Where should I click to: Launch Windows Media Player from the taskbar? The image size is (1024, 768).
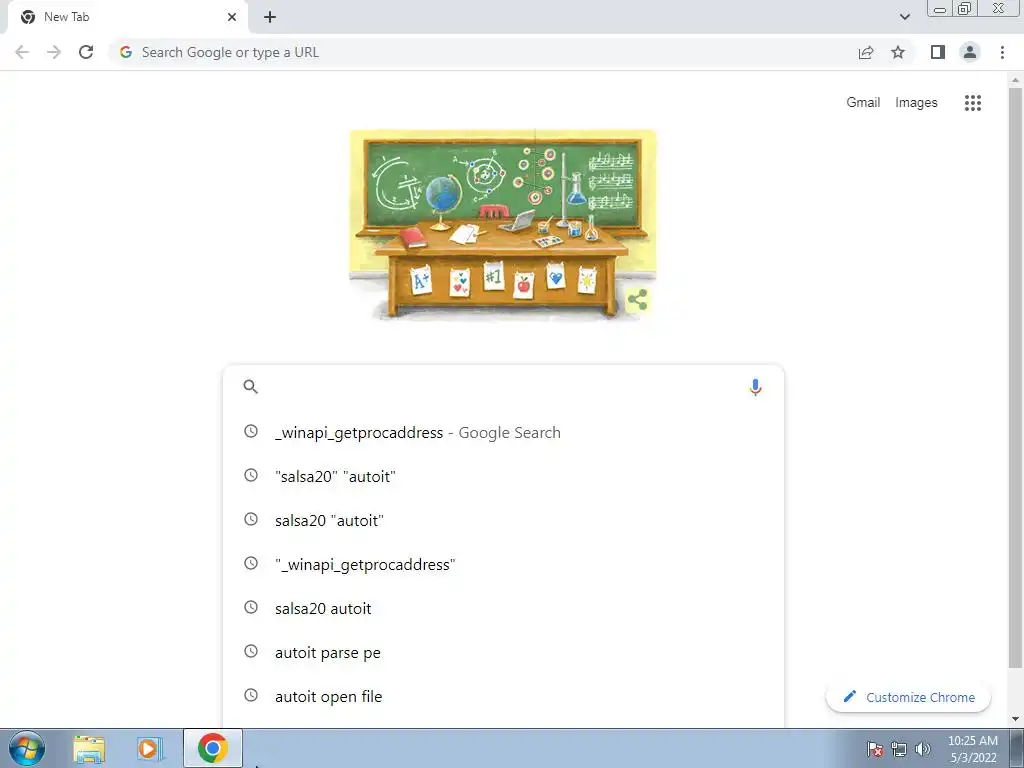(x=150, y=748)
